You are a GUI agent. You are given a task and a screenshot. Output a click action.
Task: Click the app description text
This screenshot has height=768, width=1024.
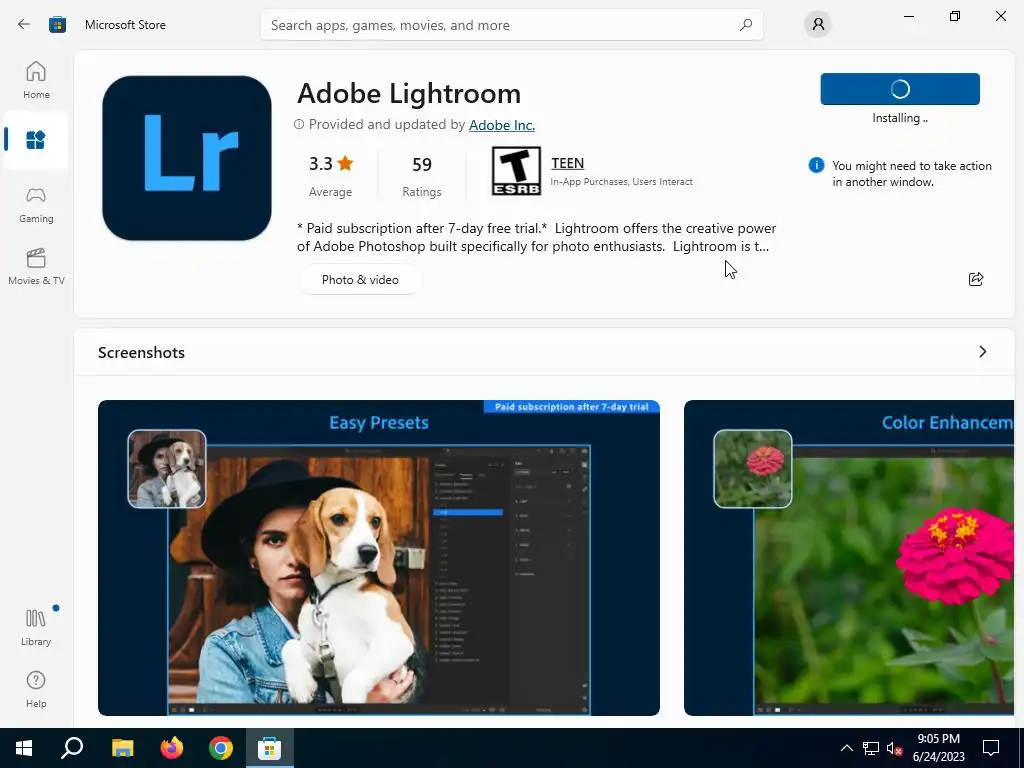click(x=536, y=237)
